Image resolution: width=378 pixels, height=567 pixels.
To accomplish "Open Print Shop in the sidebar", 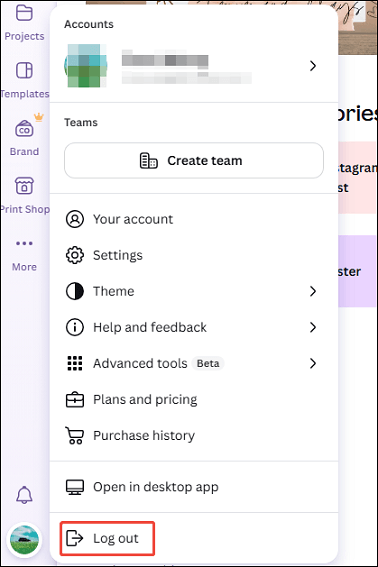I will coord(24,195).
